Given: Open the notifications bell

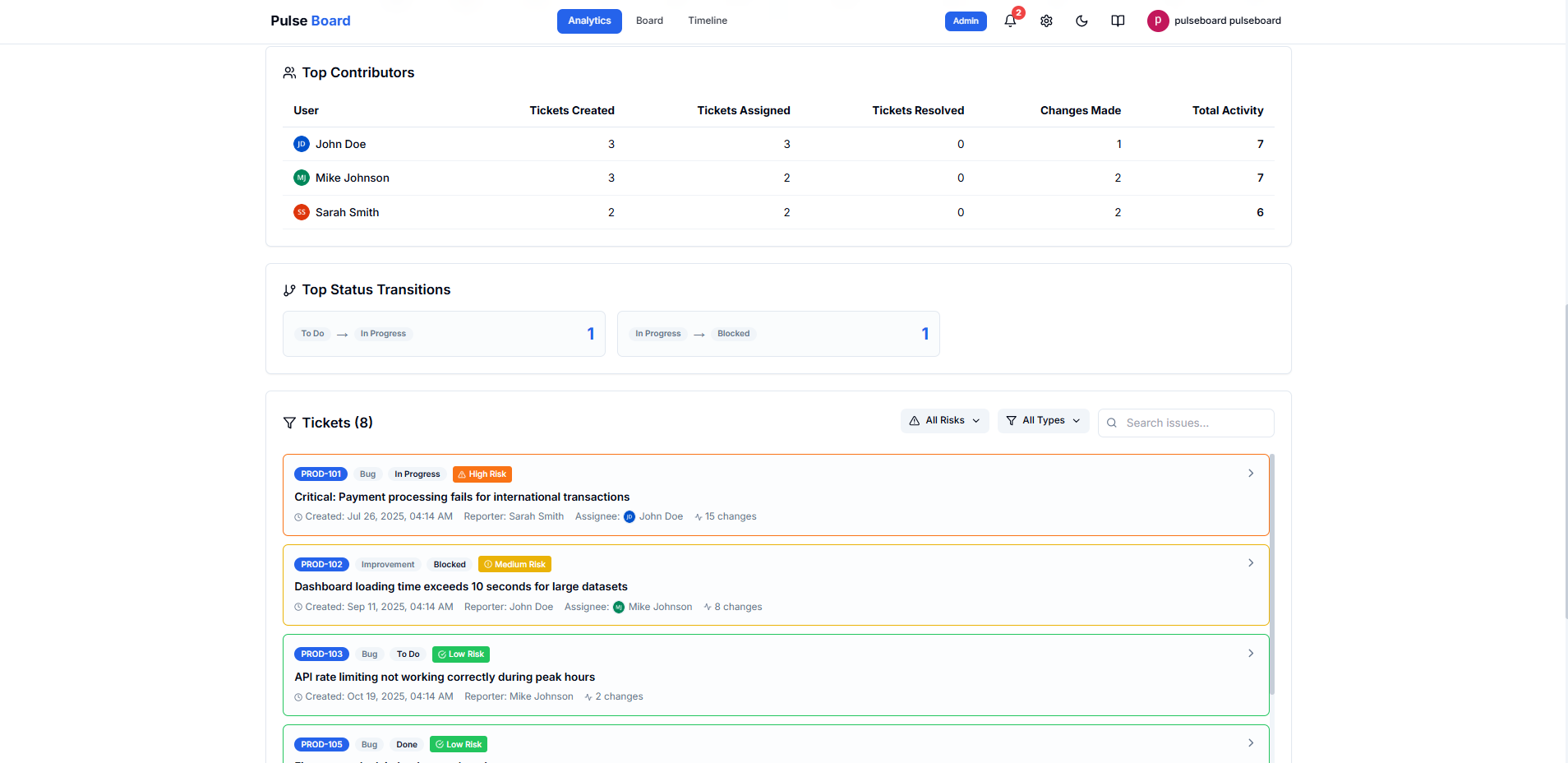Looking at the screenshot, I should click(1009, 21).
